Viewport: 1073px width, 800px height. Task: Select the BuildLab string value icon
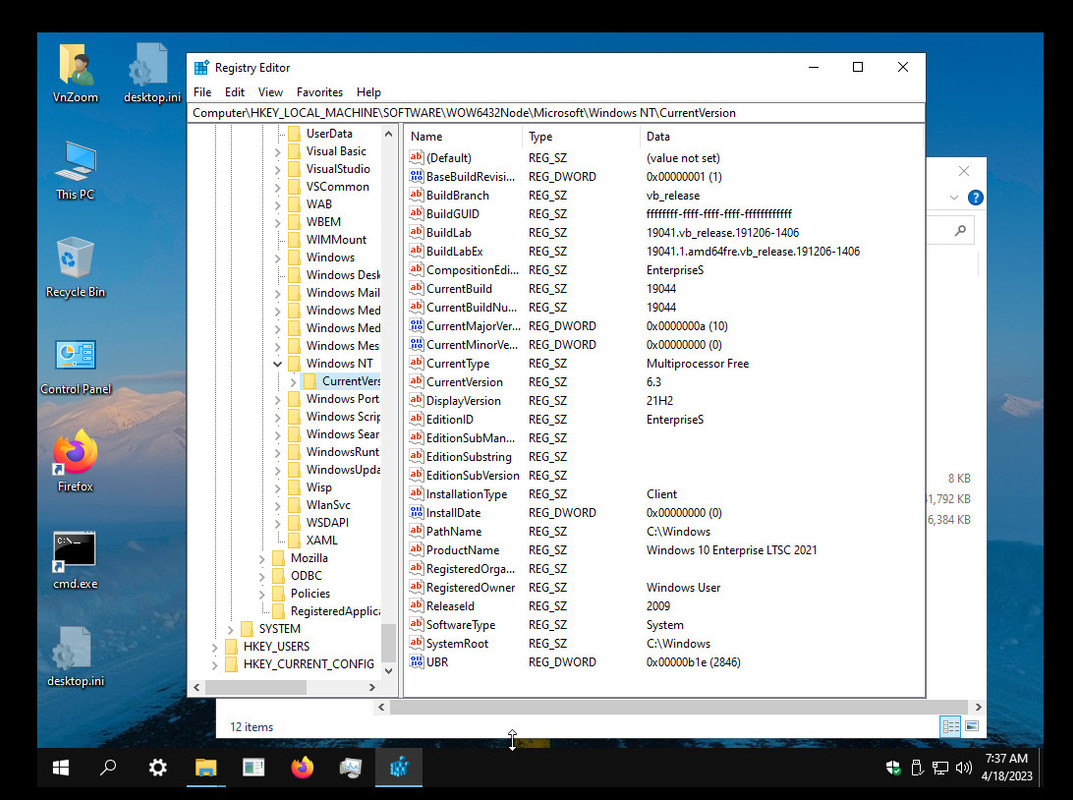(x=416, y=232)
